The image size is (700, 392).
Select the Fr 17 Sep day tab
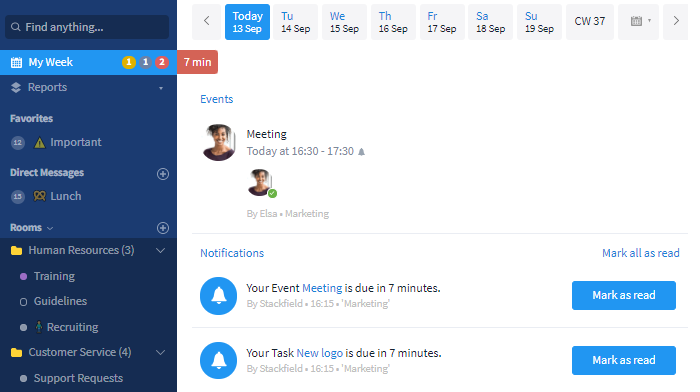click(x=442, y=22)
